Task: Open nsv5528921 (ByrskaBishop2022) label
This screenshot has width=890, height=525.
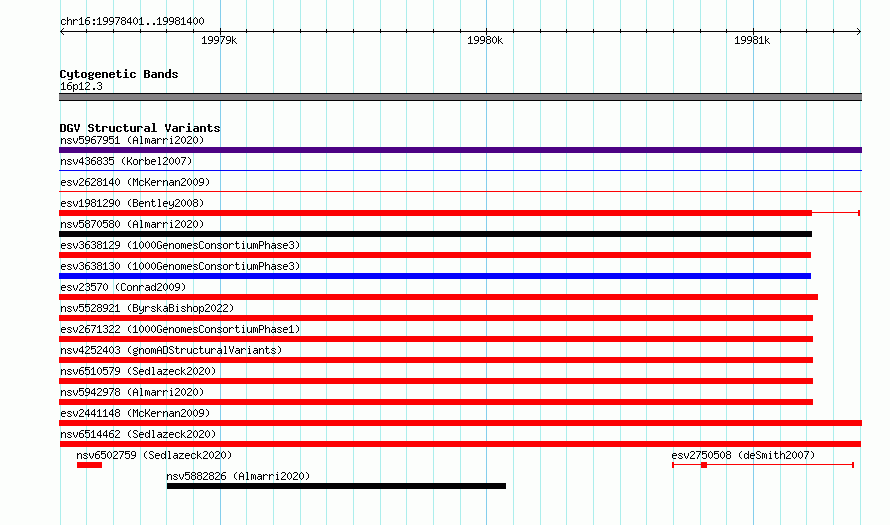Action: click(147, 308)
